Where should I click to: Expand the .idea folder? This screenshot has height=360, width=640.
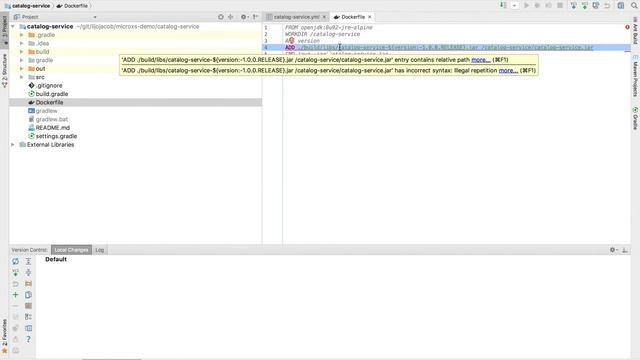(22, 43)
